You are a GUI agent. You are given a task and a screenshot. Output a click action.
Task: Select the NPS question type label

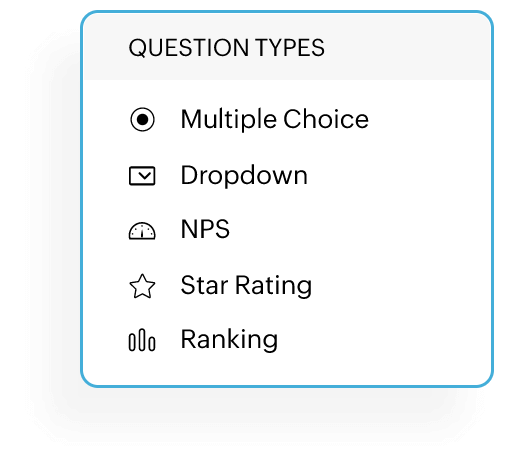point(205,229)
